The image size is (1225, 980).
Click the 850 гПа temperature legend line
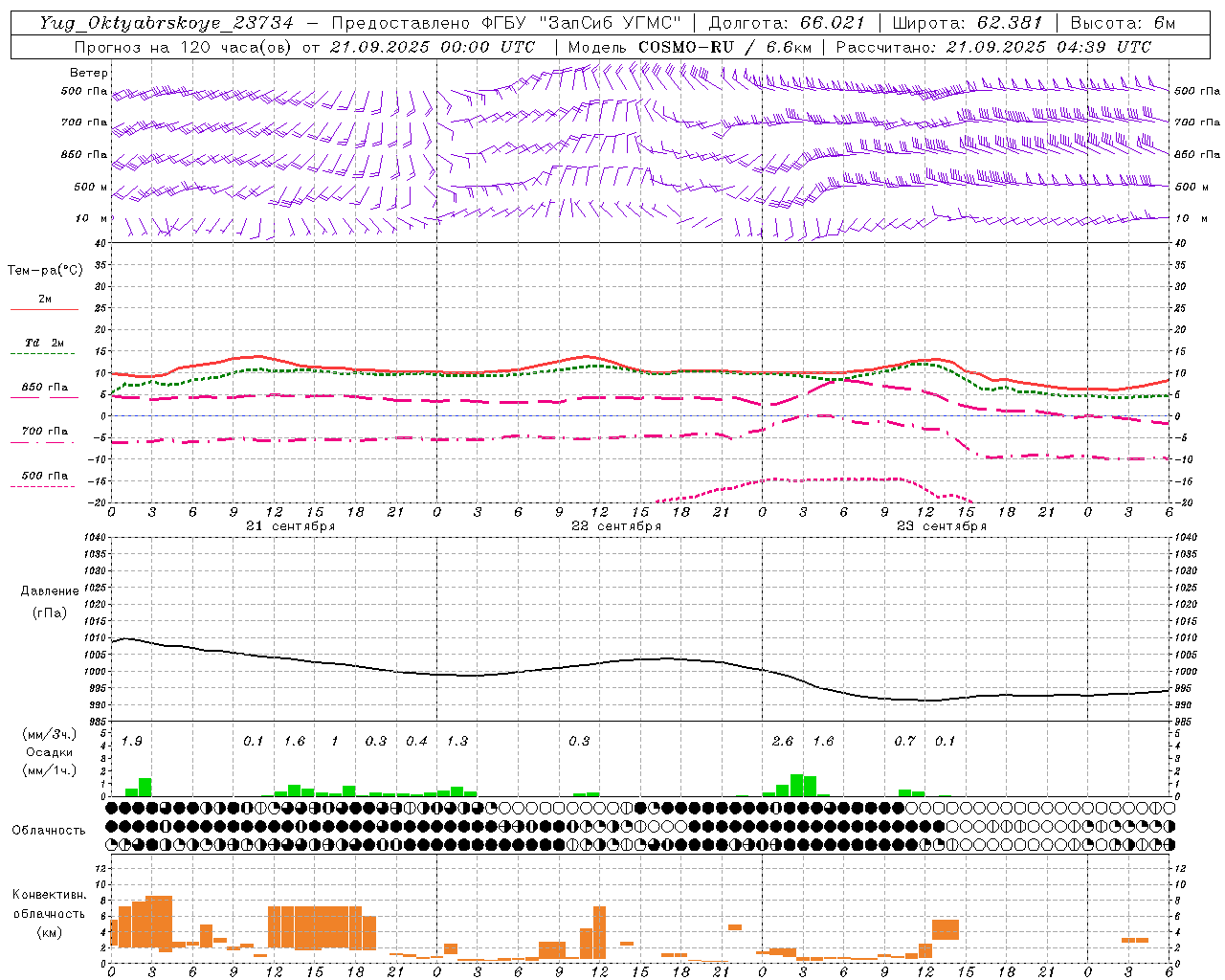42,398
